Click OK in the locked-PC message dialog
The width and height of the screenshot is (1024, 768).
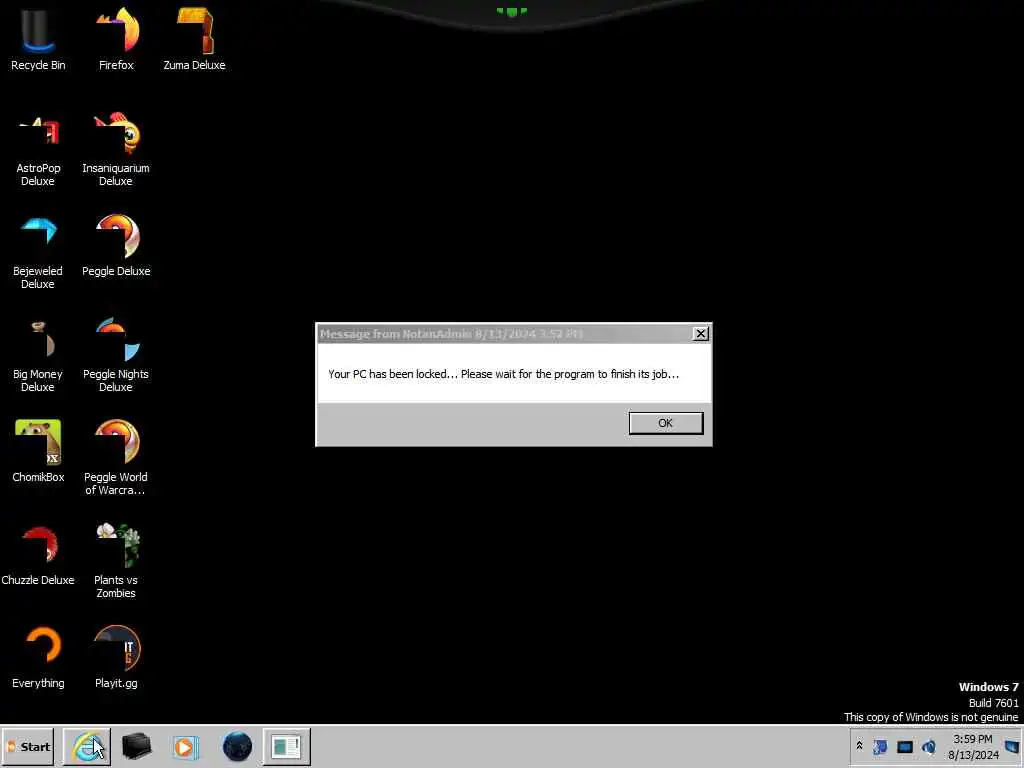[x=665, y=423]
